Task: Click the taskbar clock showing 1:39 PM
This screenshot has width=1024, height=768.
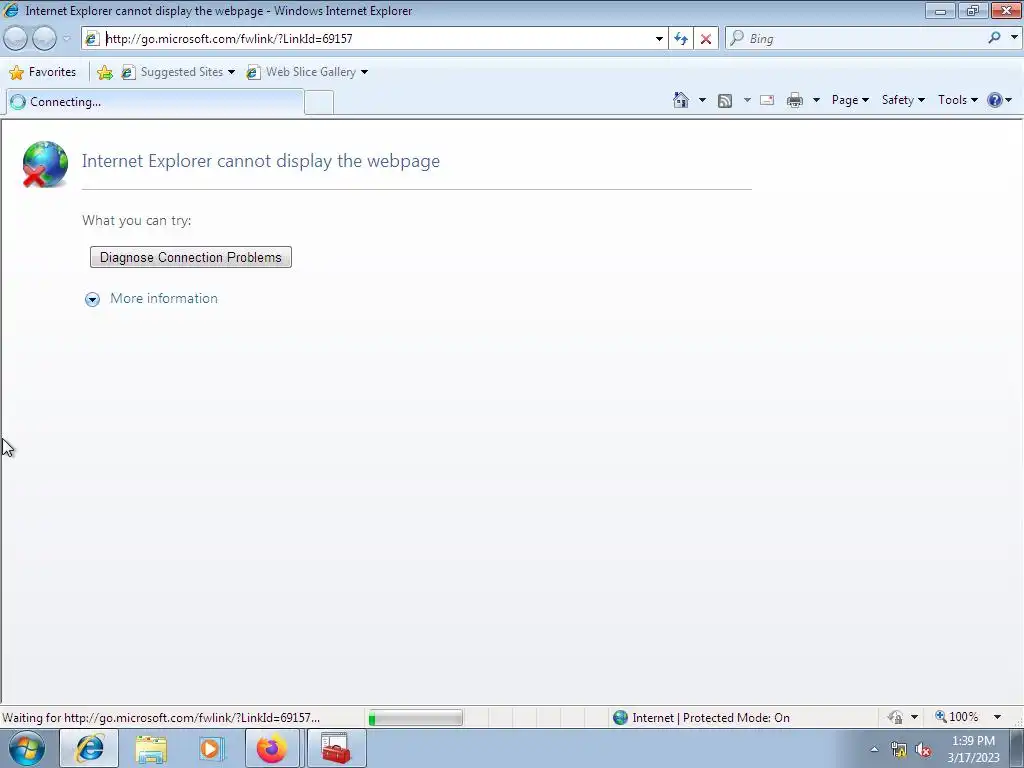Action: (973, 749)
